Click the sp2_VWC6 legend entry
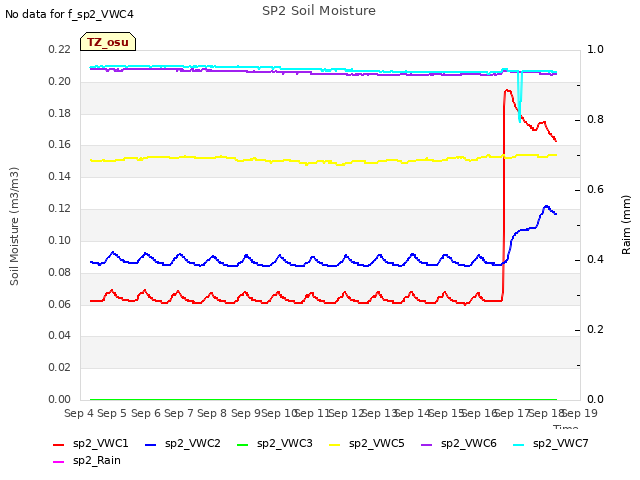 pyautogui.click(x=459, y=444)
